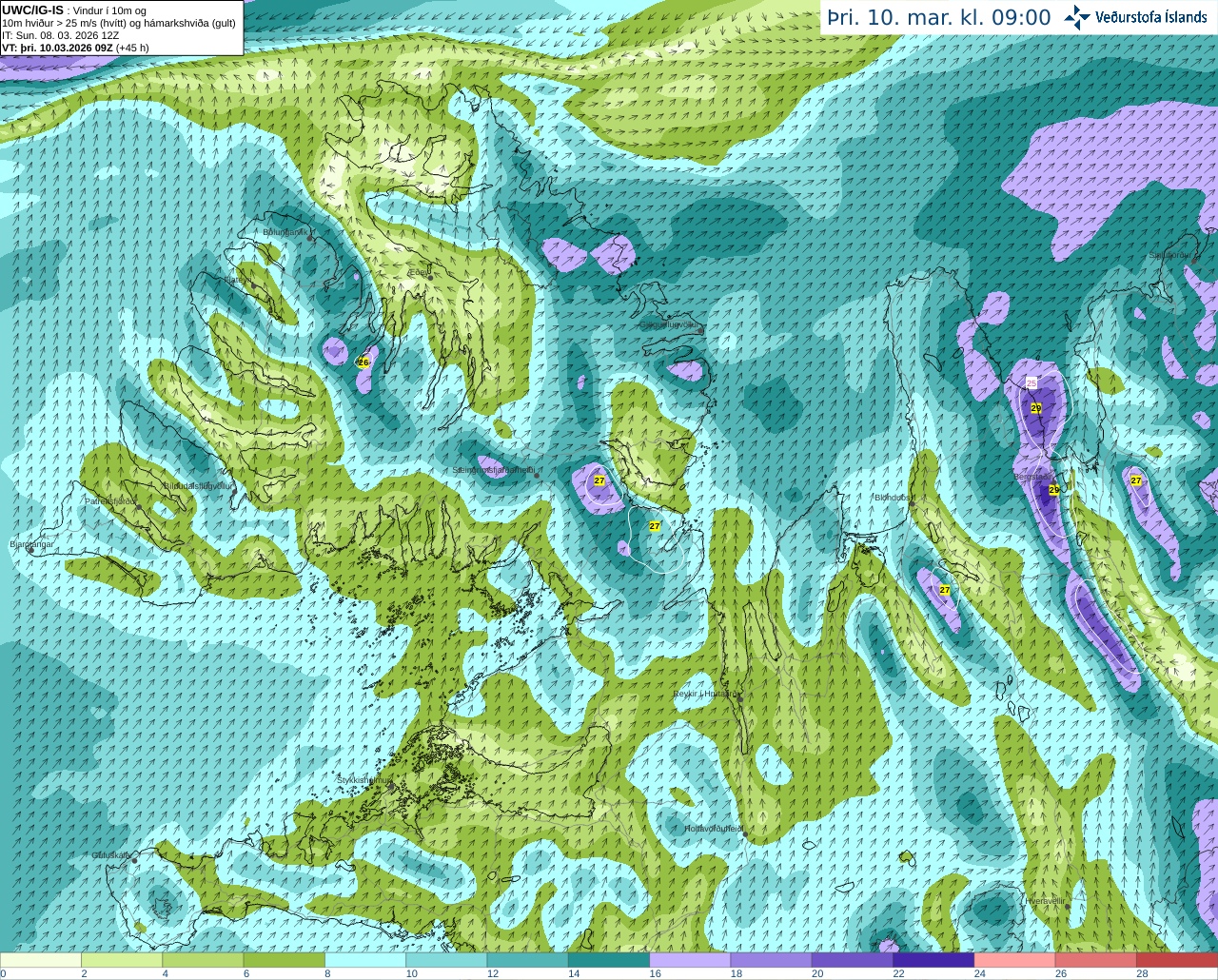Viewport: 1218px width, 980px height.
Task: Select the red legend swatch above 28
Action: tap(1177, 960)
